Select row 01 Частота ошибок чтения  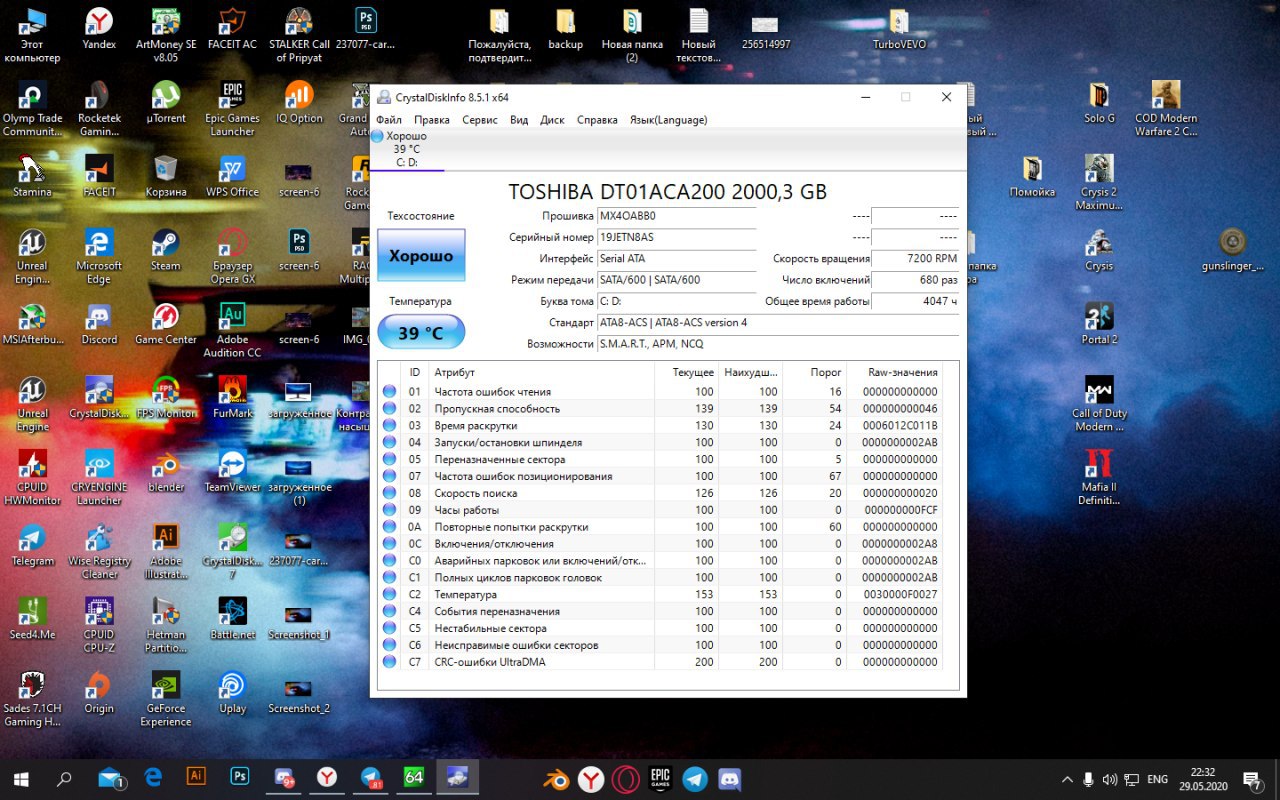pyautogui.click(x=662, y=392)
